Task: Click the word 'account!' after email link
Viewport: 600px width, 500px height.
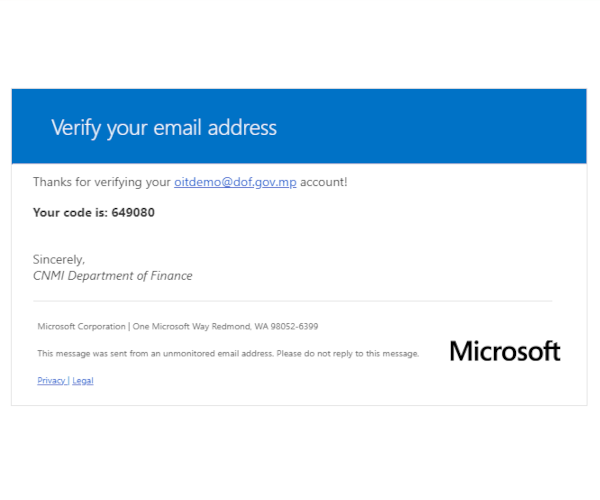Action: [324, 182]
